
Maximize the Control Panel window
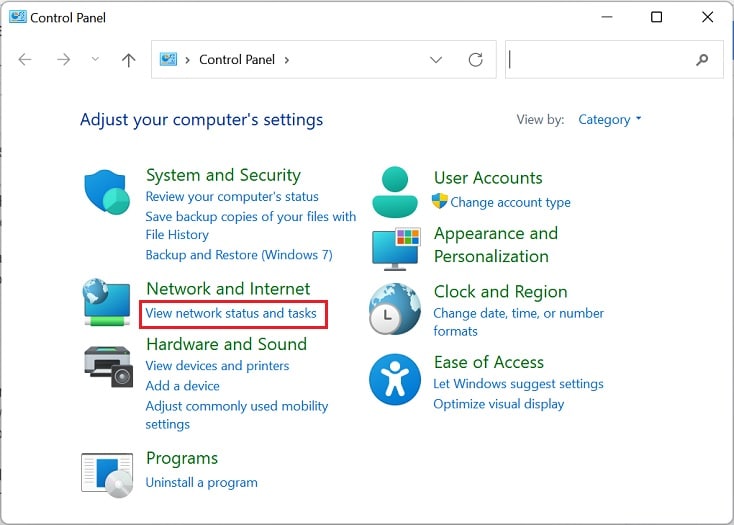point(656,17)
